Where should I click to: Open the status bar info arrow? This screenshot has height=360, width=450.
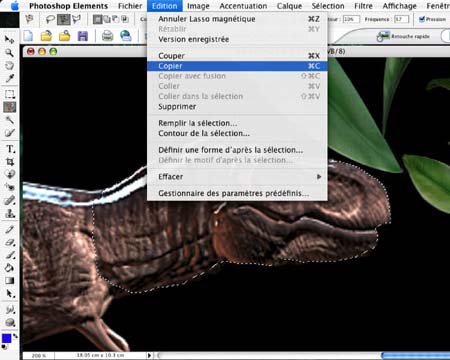(150, 356)
